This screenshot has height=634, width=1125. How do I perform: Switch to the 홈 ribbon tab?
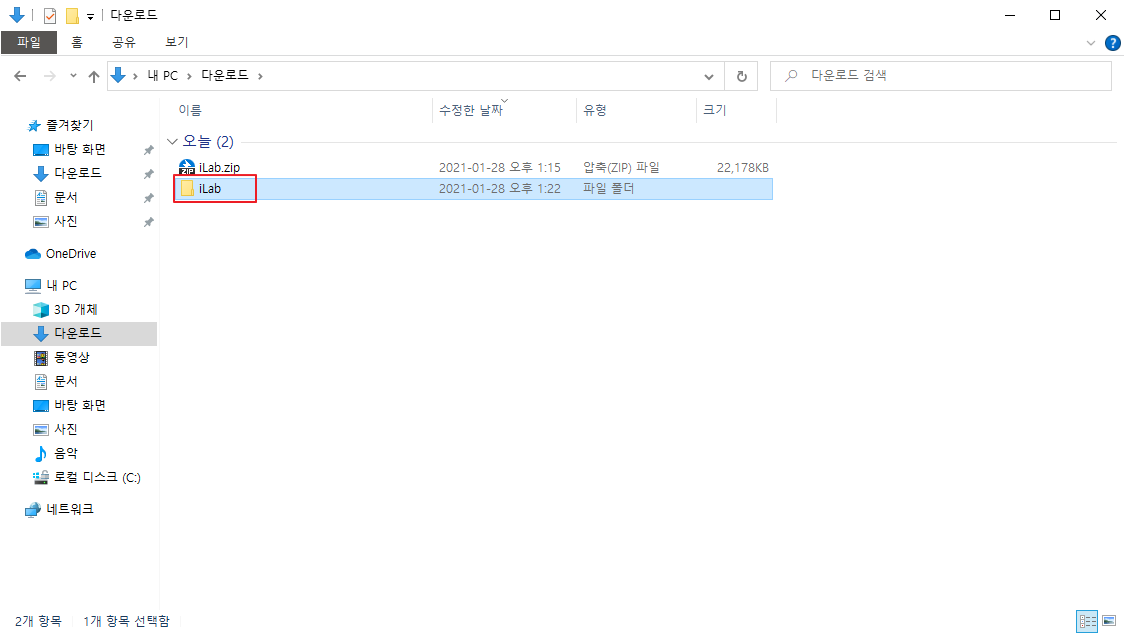(77, 42)
